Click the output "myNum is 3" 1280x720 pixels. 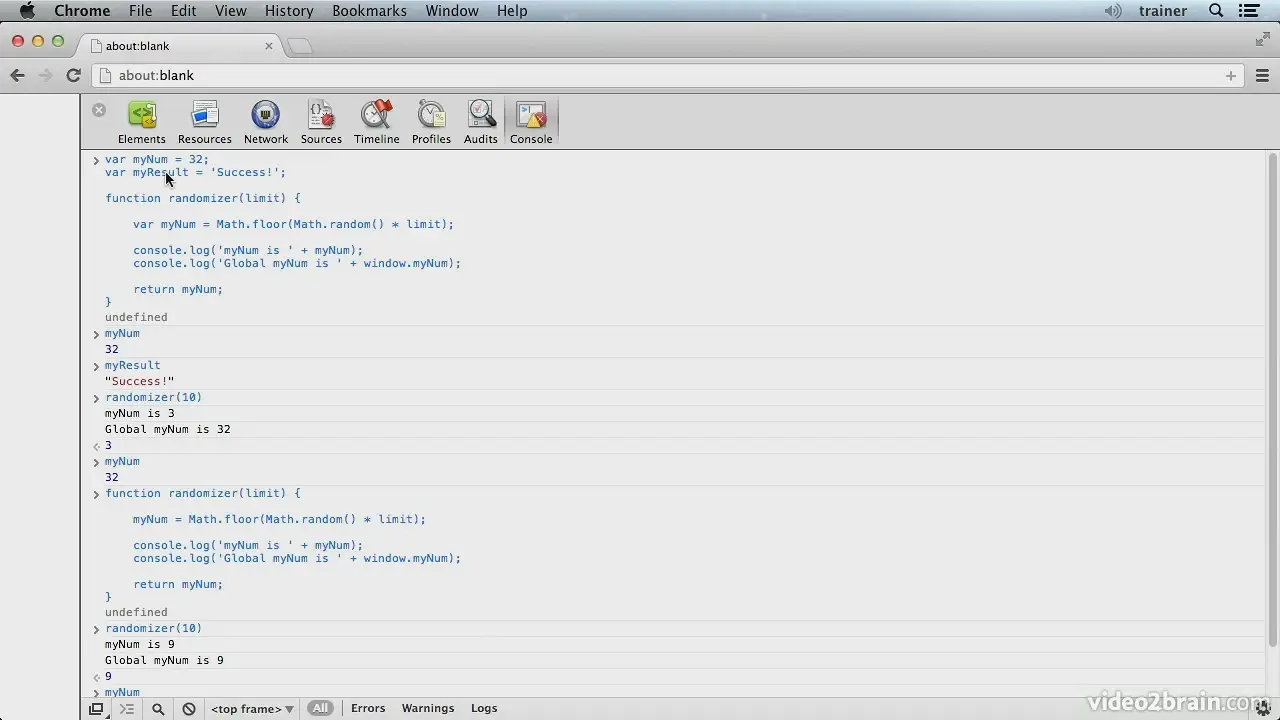(x=140, y=413)
